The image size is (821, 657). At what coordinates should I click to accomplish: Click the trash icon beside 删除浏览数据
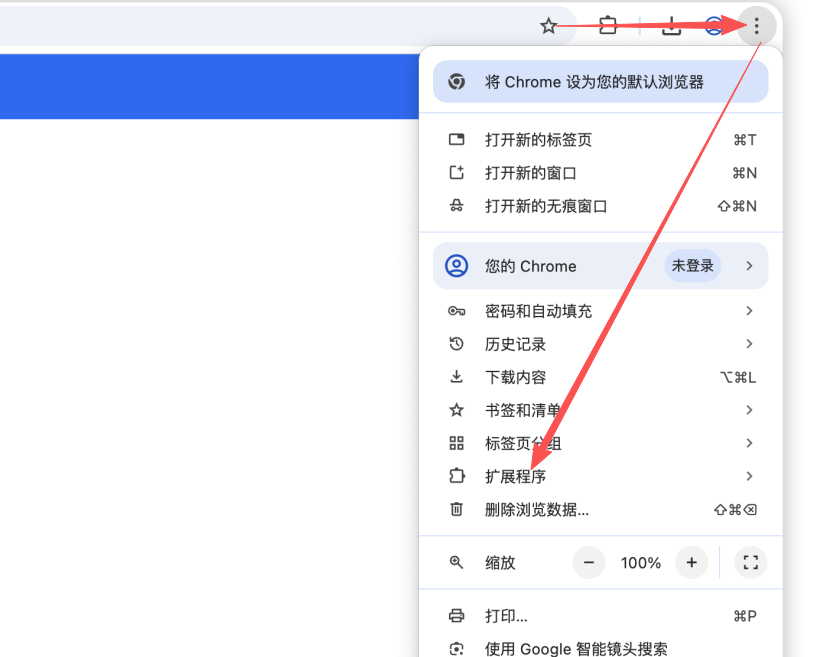[x=457, y=509]
